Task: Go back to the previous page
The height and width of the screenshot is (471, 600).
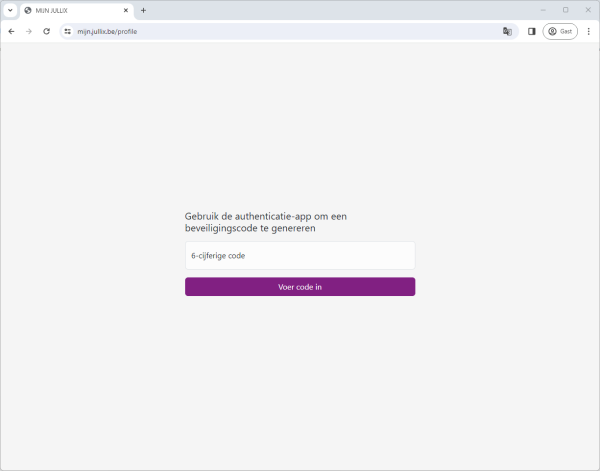Action: pos(11,31)
